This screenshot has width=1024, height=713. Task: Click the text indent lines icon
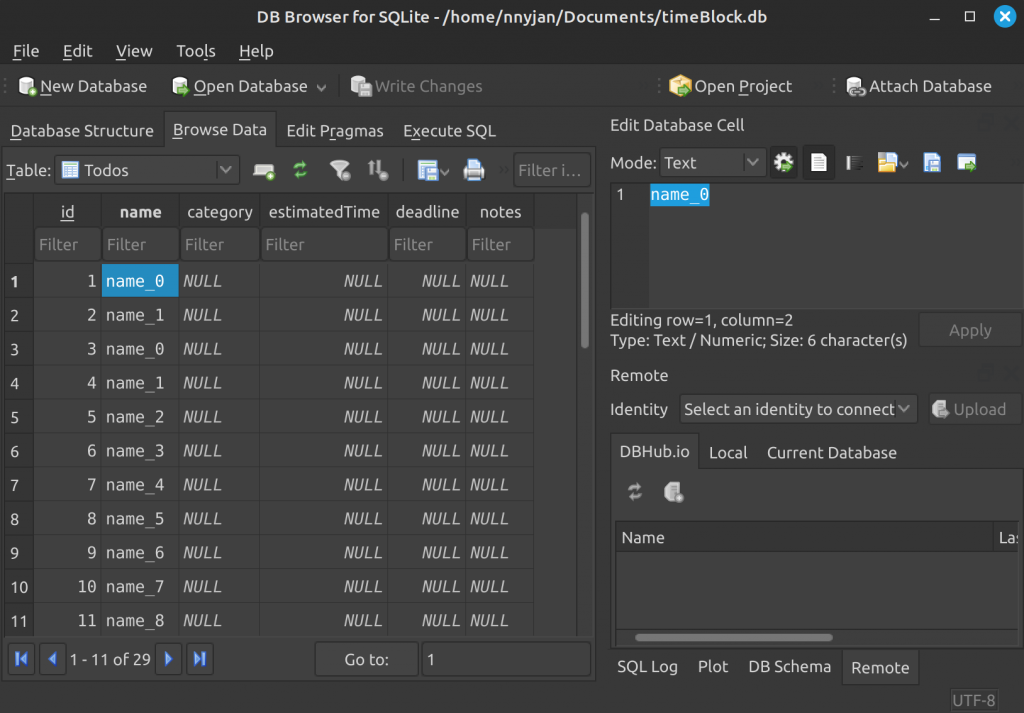pyautogui.click(x=854, y=163)
